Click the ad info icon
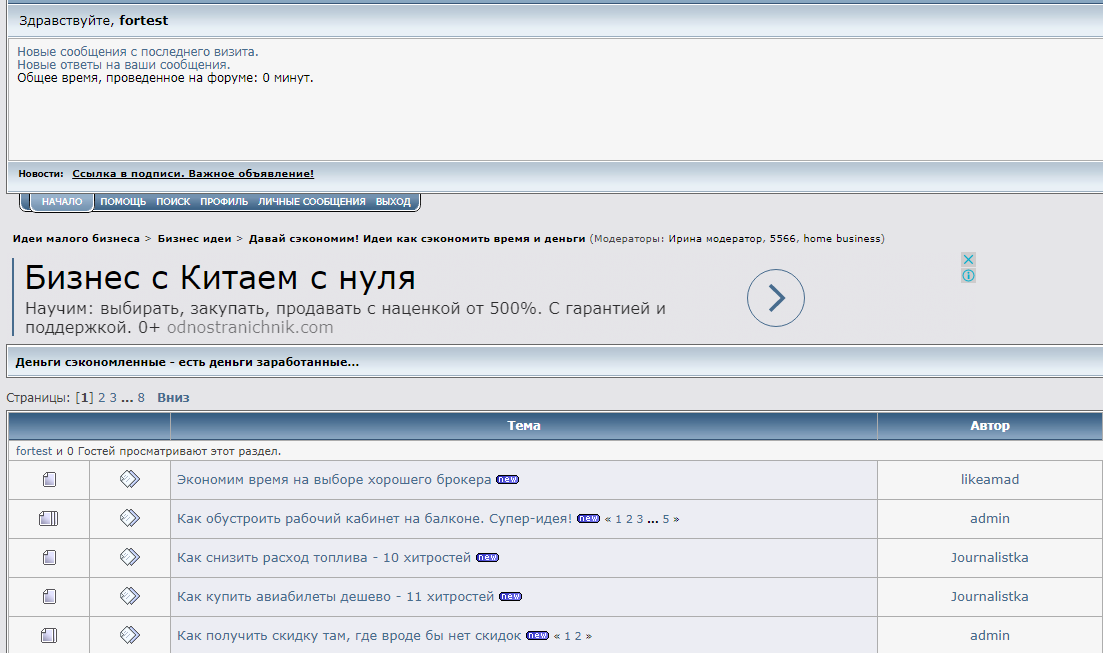Viewport: 1103px width, 653px height. point(968,276)
